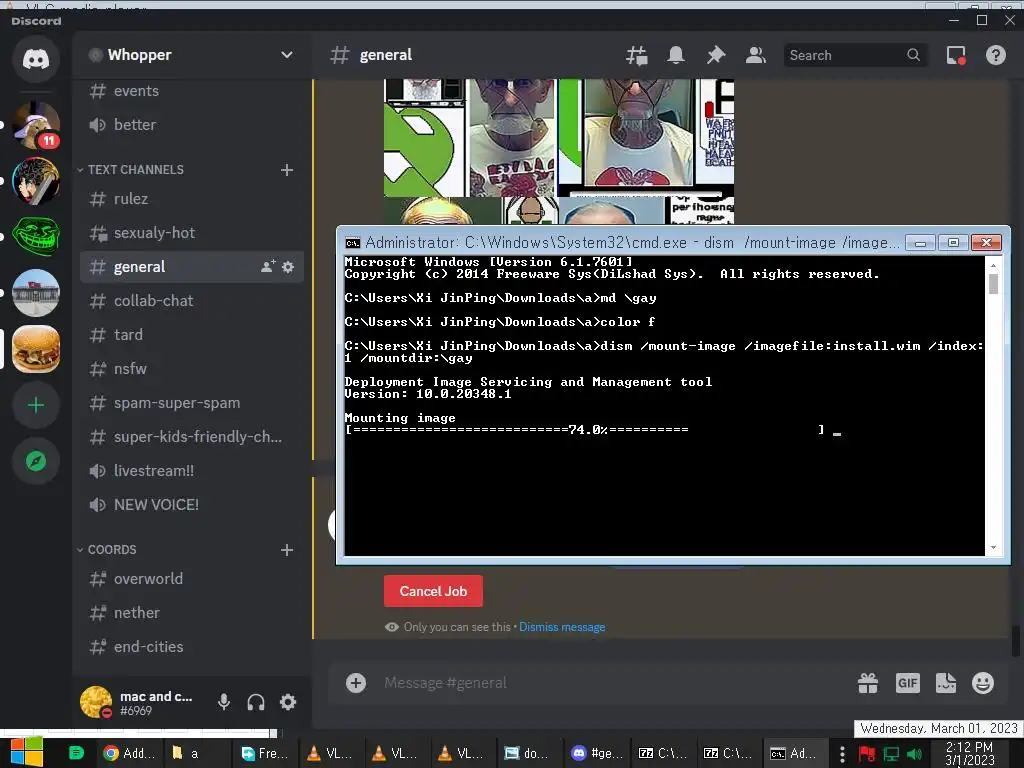Open the super-kids-friendly channel
This screenshot has width=1024, height=768.
(x=191, y=437)
